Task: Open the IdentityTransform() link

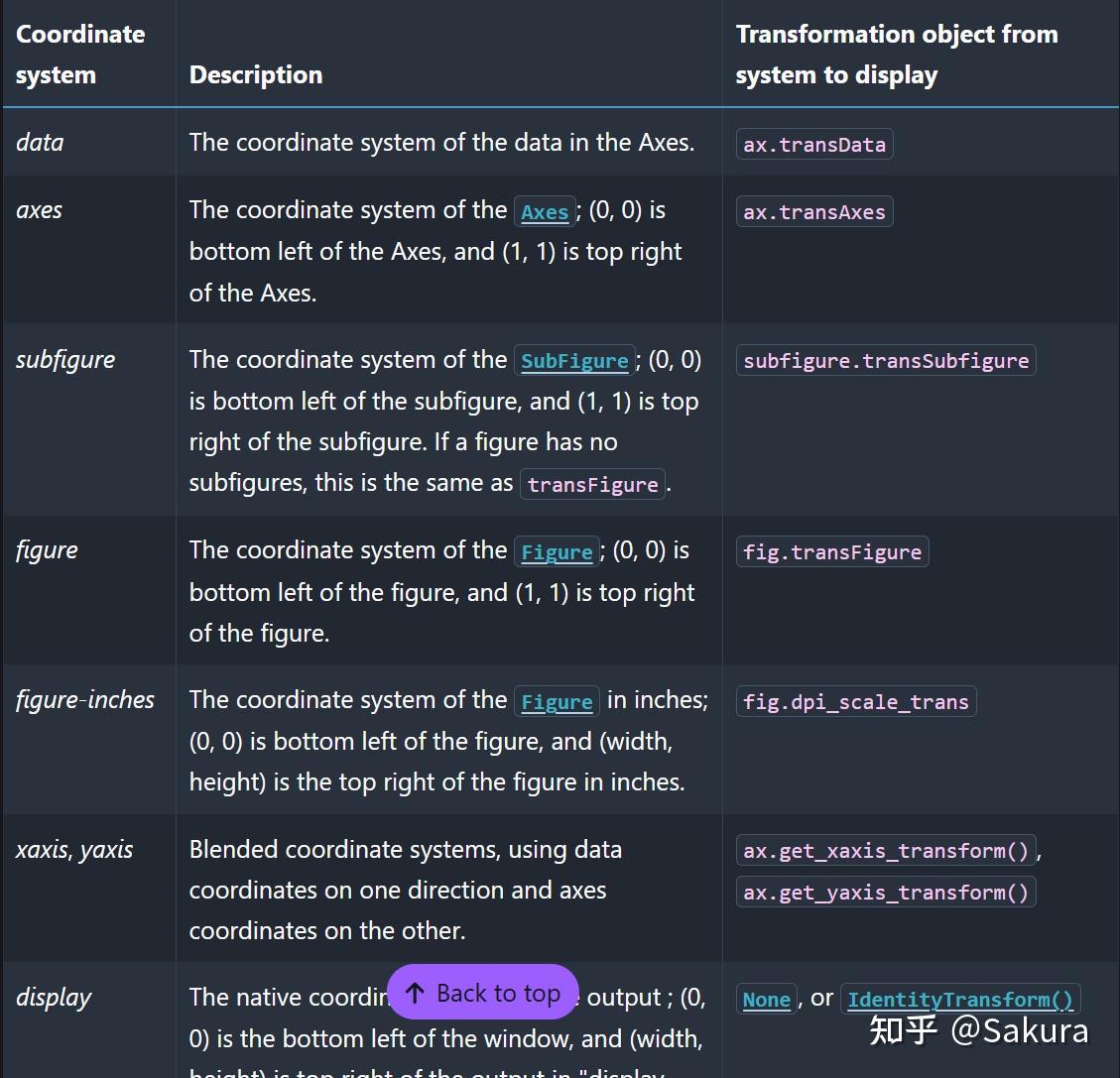Action: point(960,1000)
